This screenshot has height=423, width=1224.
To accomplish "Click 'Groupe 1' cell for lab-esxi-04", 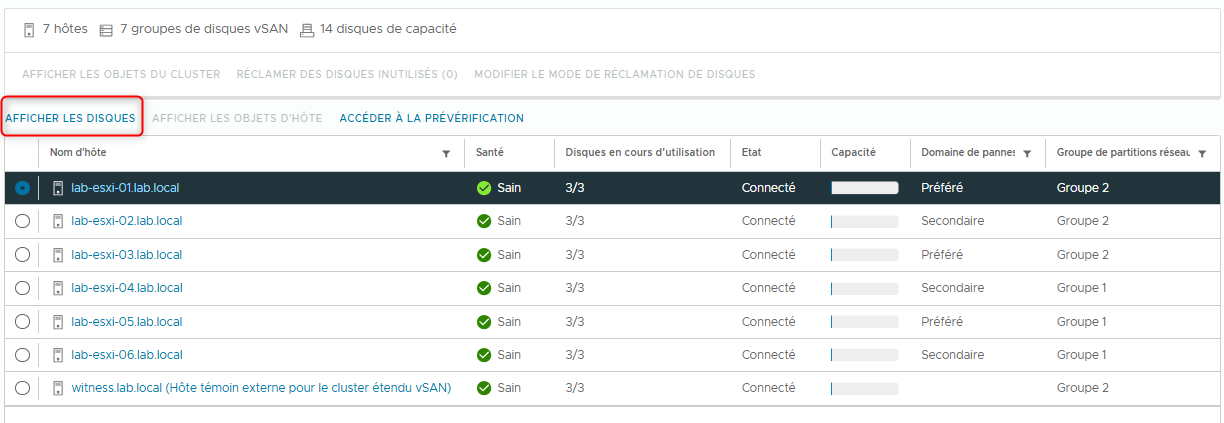I will (1082, 288).
